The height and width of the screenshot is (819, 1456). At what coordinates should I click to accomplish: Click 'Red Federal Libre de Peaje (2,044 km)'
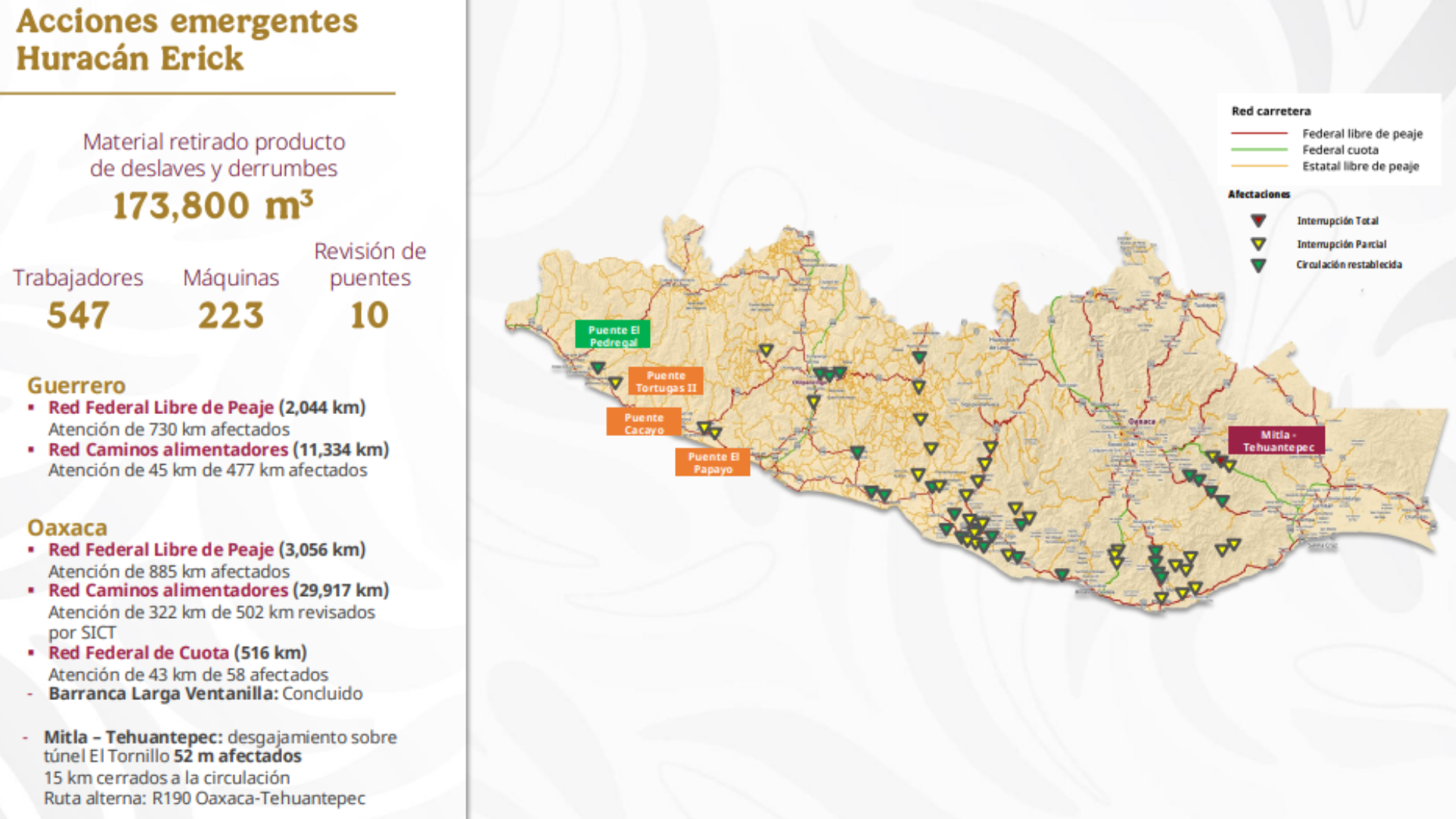point(207,407)
